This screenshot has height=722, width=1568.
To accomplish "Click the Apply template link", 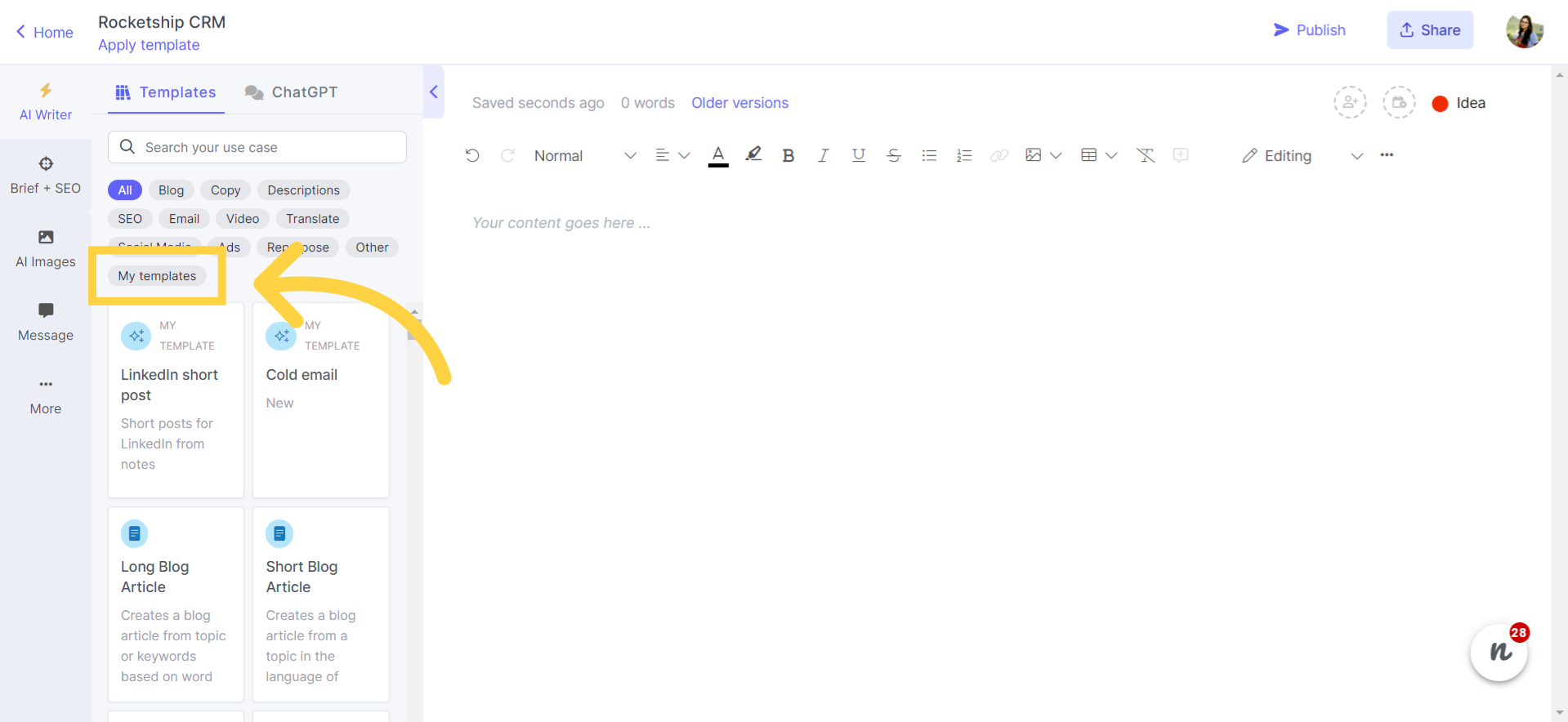I will [x=149, y=45].
